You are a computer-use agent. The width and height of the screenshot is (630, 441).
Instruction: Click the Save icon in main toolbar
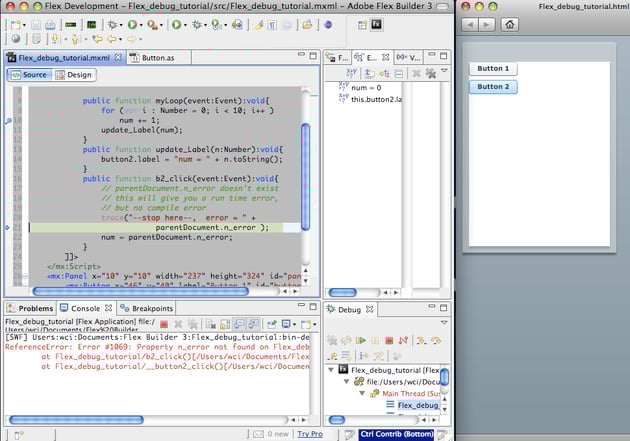click(x=34, y=23)
